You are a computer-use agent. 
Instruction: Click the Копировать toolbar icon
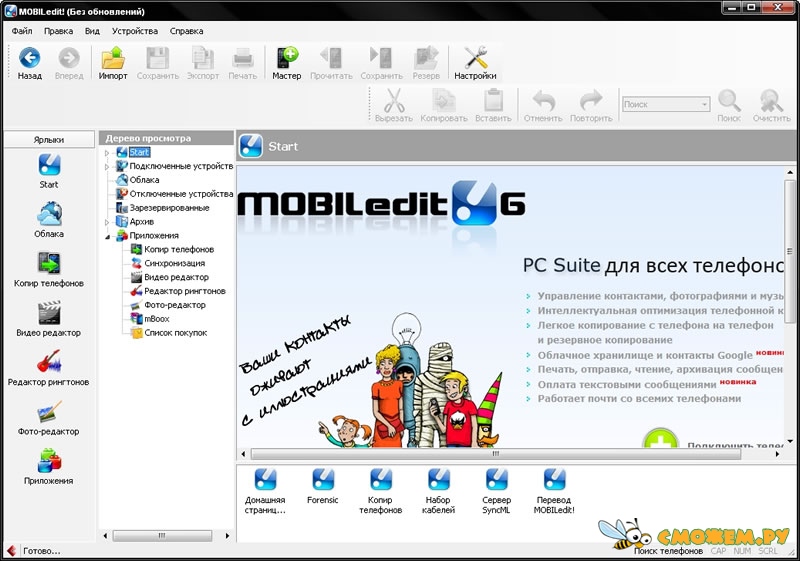coord(444,100)
